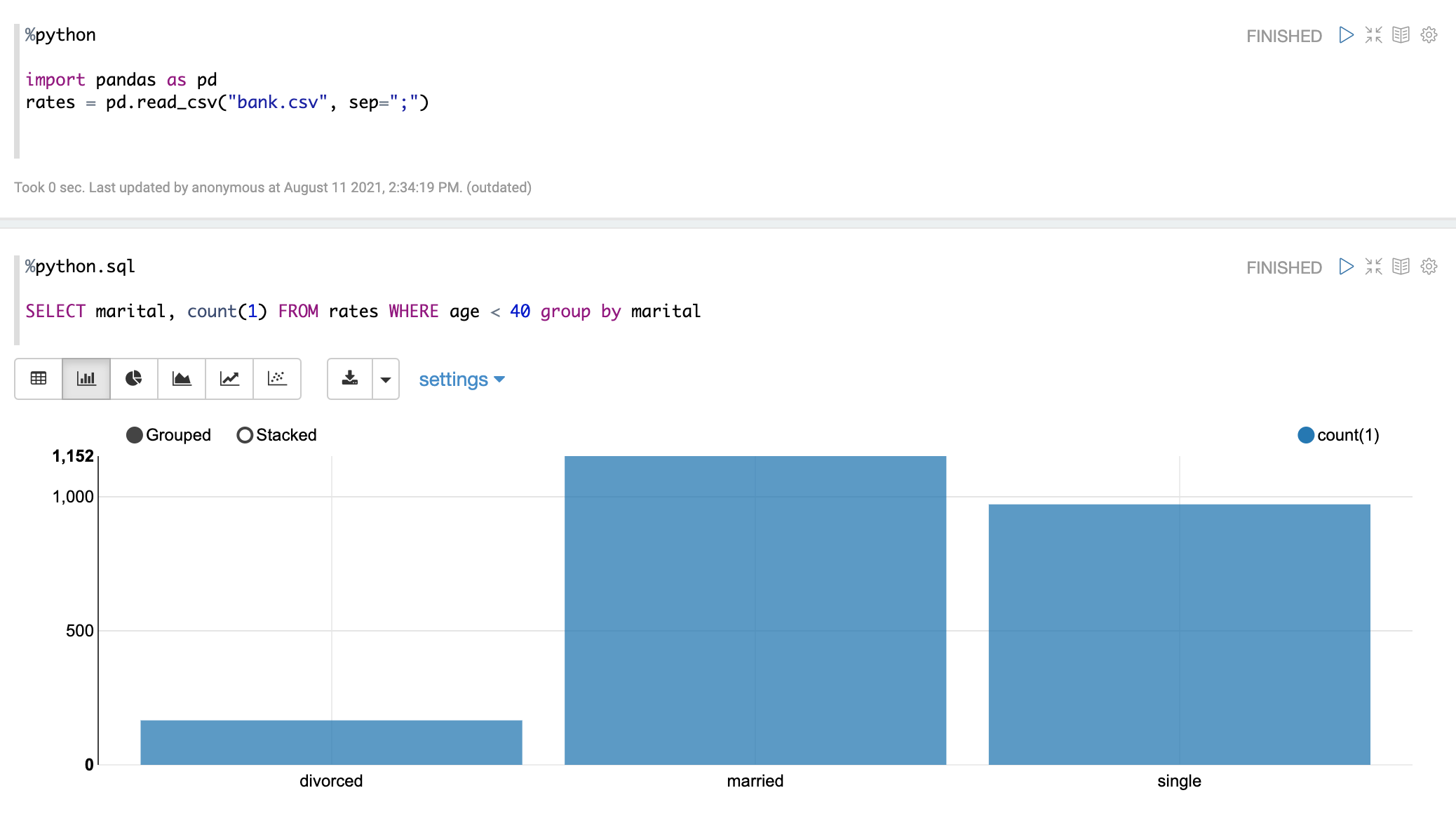Viewport: 1456px width, 828px height.
Task: Open settings gear of first paragraph
Action: point(1429,35)
